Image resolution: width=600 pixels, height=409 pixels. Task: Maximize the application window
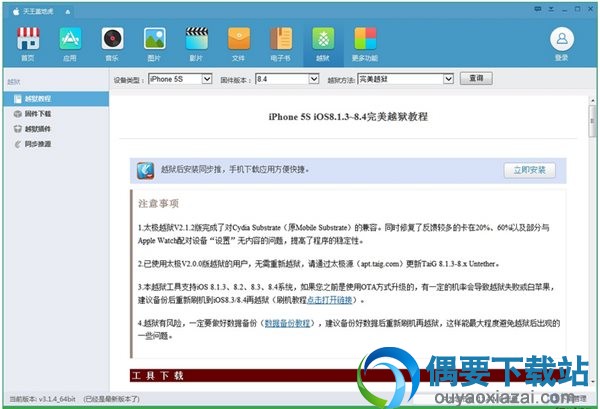[577, 9]
